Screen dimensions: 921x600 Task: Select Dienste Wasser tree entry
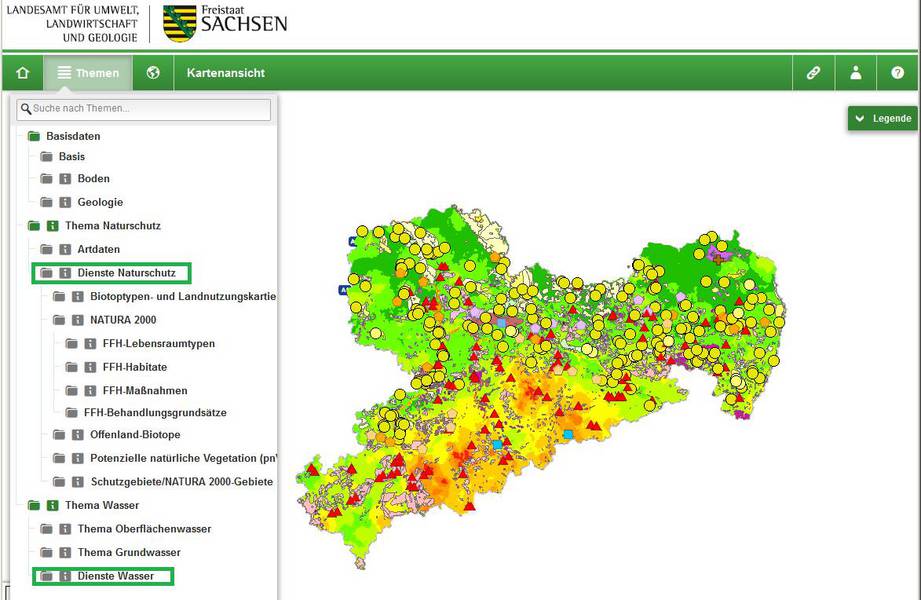click(x=115, y=576)
